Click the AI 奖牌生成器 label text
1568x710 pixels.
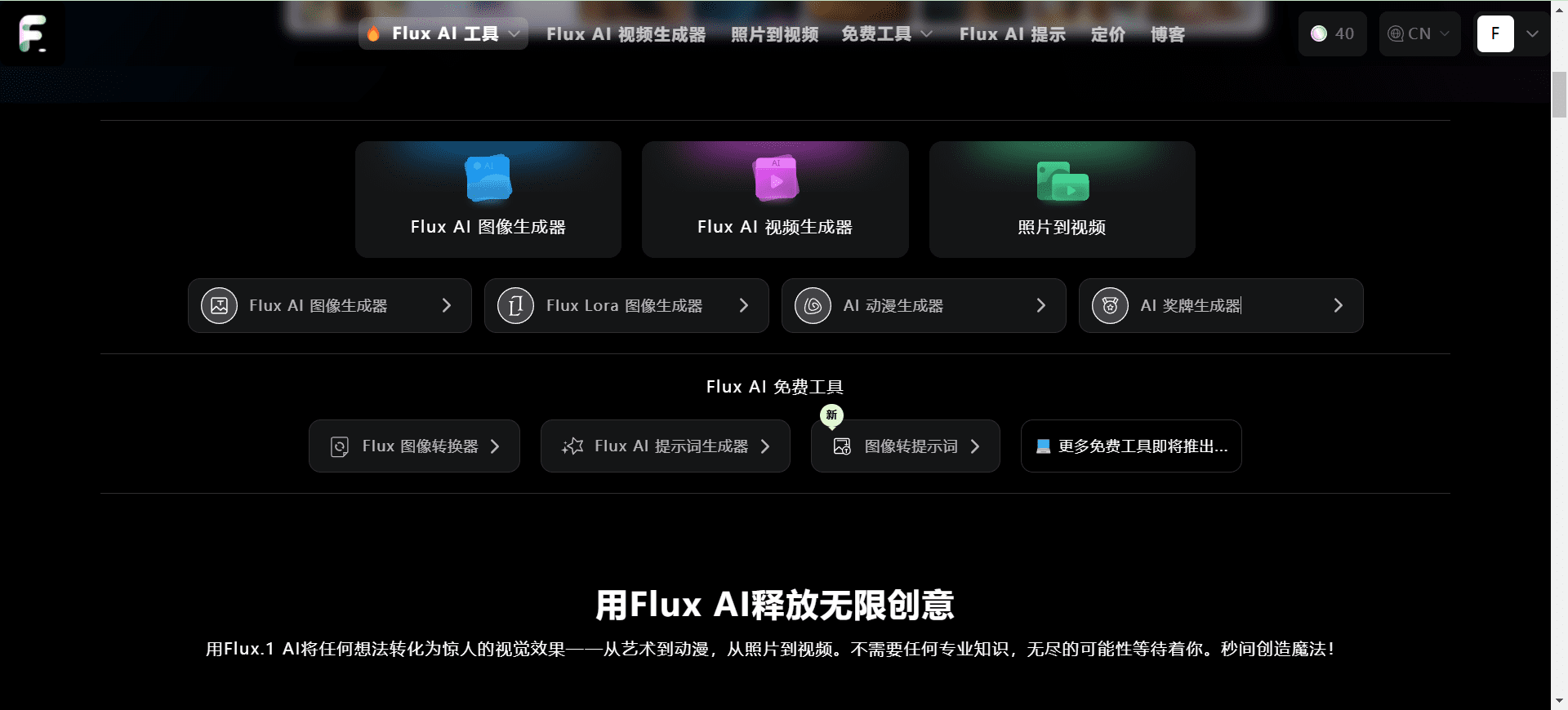(x=1191, y=306)
